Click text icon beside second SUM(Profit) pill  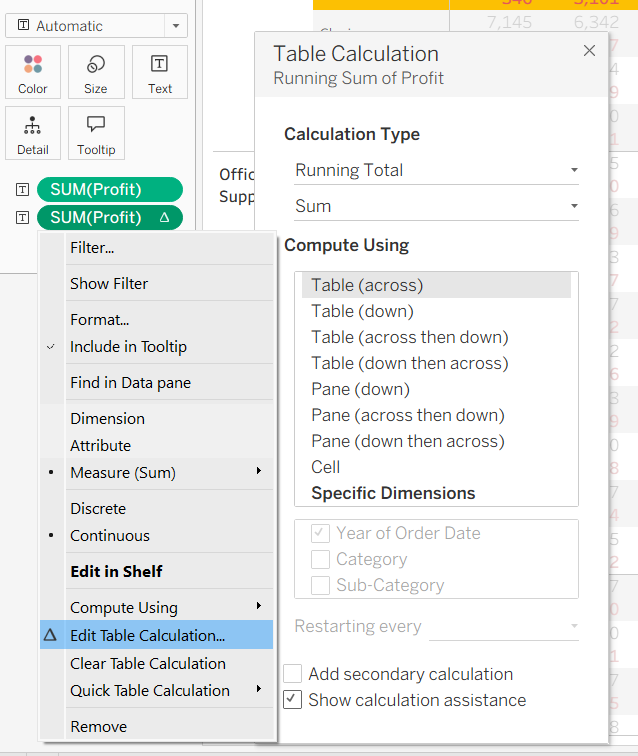22,217
